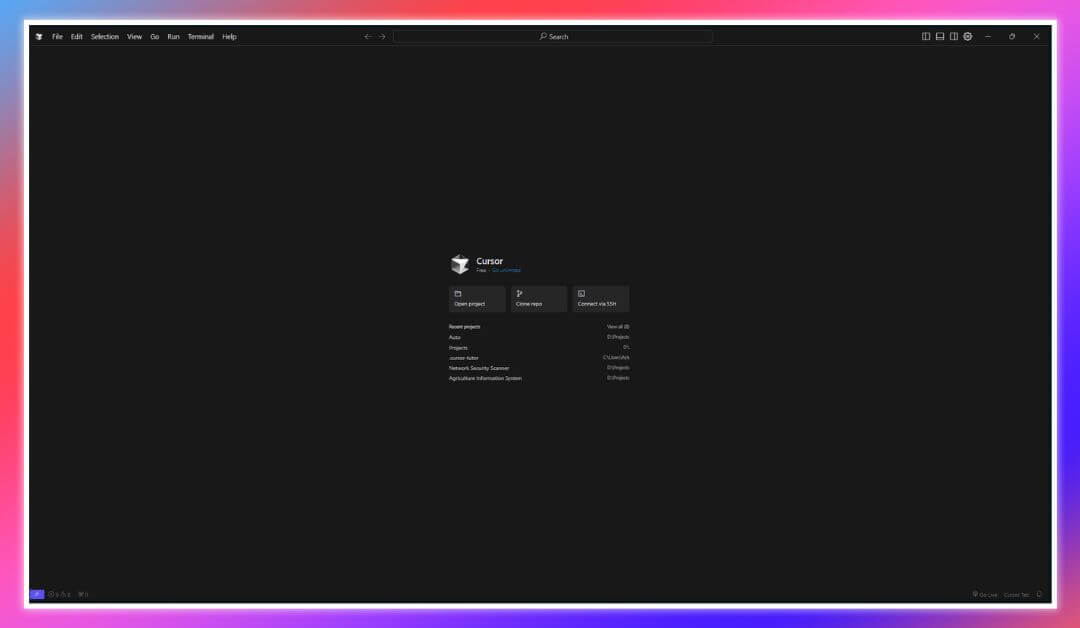
Task: Click the Cursor Tab status item
Action: 1017,594
